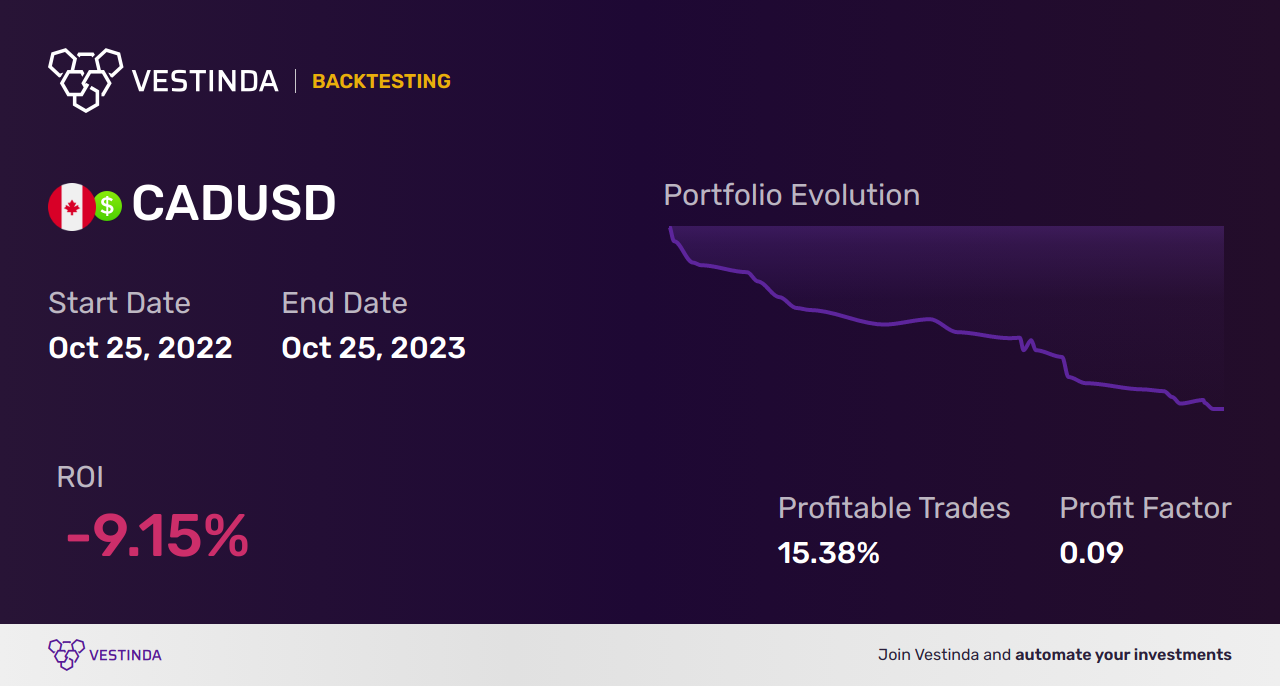The width and height of the screenshot is (1280, 686).
Task: Select the Oct 25, 2023 end date
Action: [x=373, y=348]
